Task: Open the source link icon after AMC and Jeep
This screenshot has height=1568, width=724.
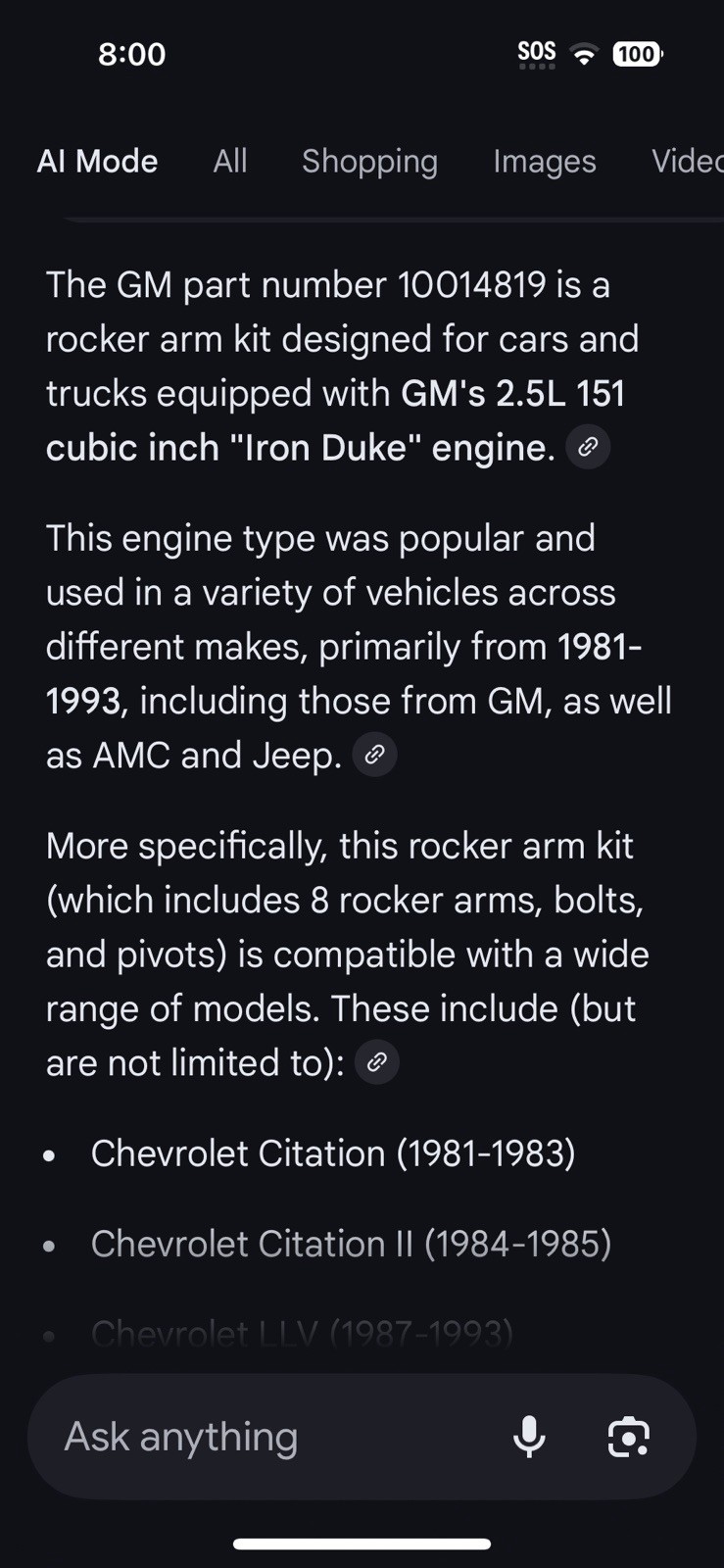Action: (374, 755)
